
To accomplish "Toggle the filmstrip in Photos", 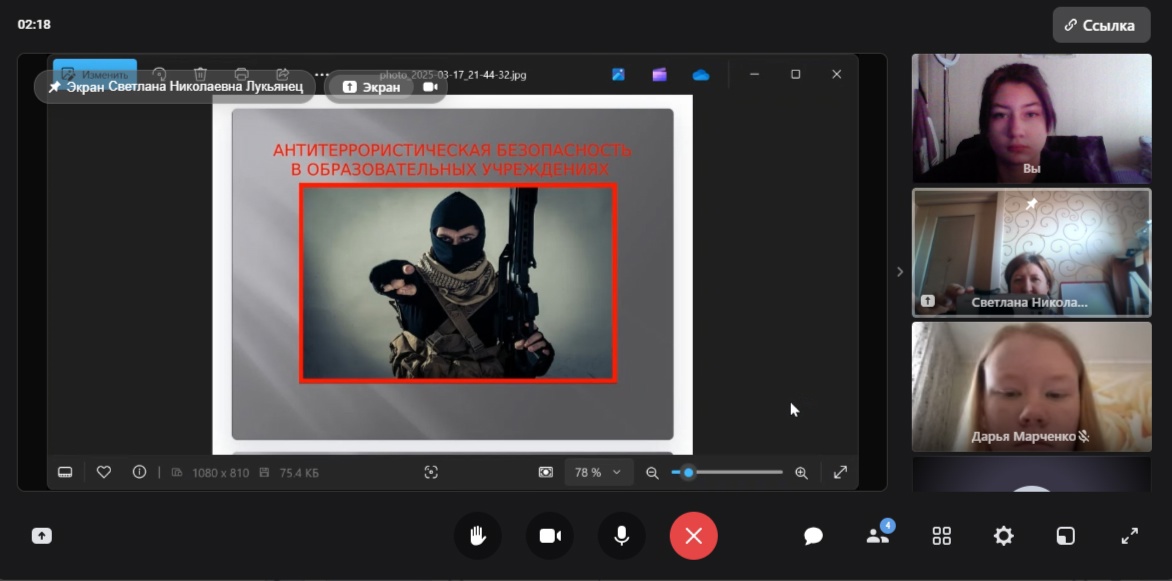I will 65,473.
